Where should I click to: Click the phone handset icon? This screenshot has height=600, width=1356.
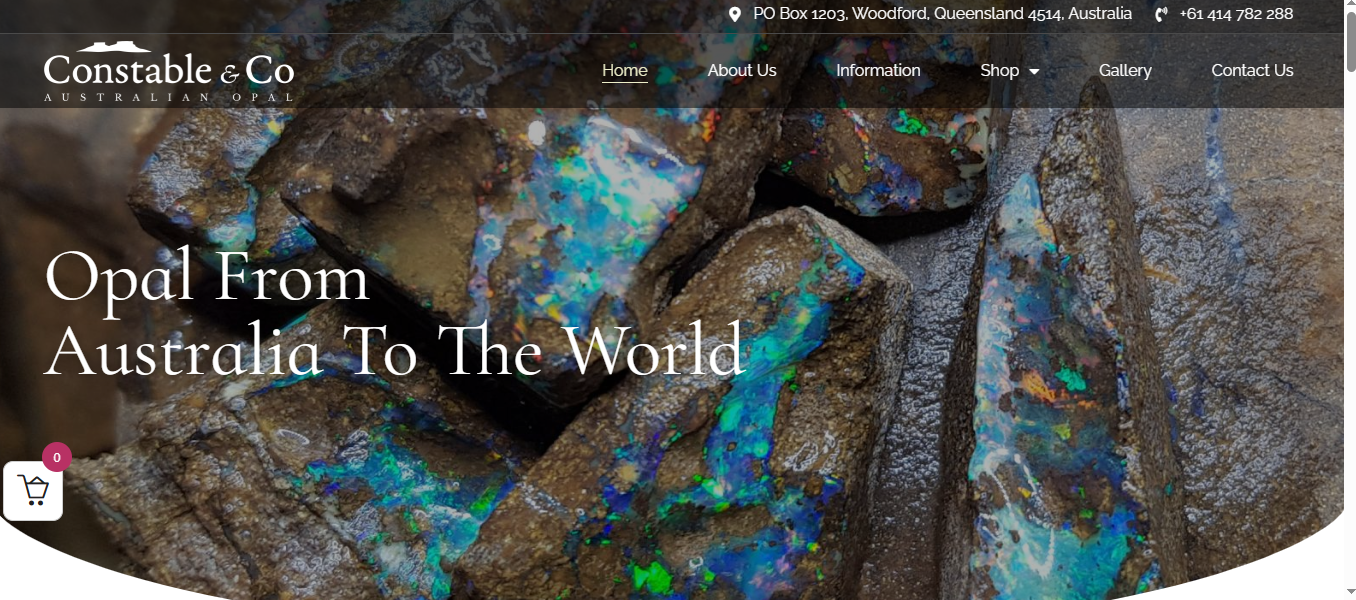click(1161, 14)
